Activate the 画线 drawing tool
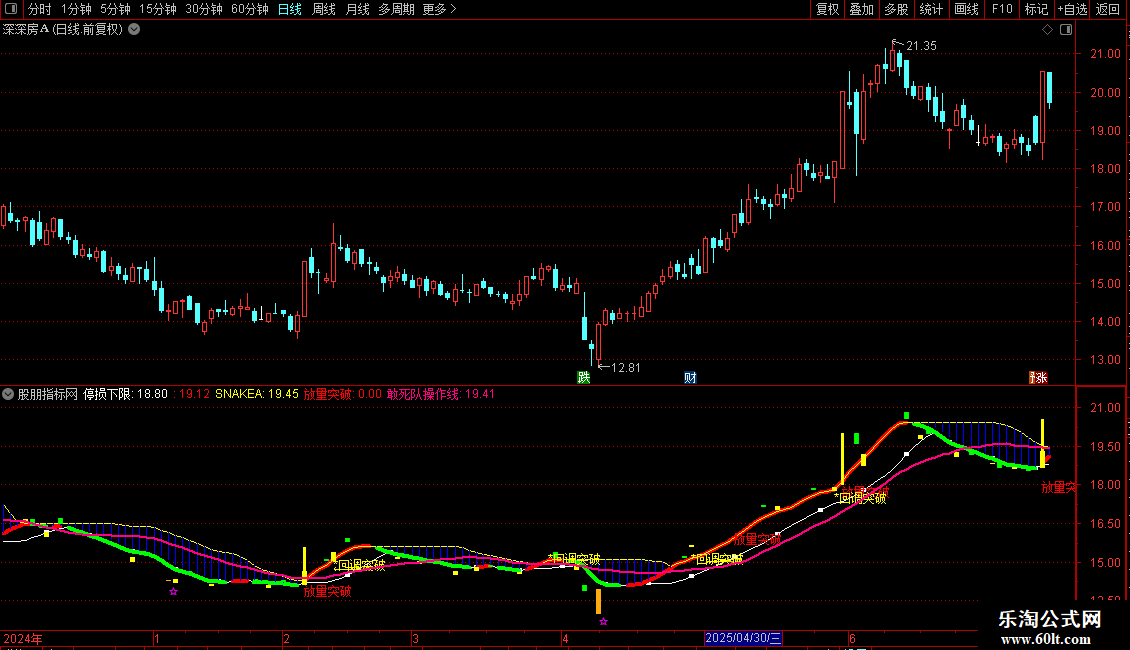This screenshot has width=1130, height=650. click(966, 9)
